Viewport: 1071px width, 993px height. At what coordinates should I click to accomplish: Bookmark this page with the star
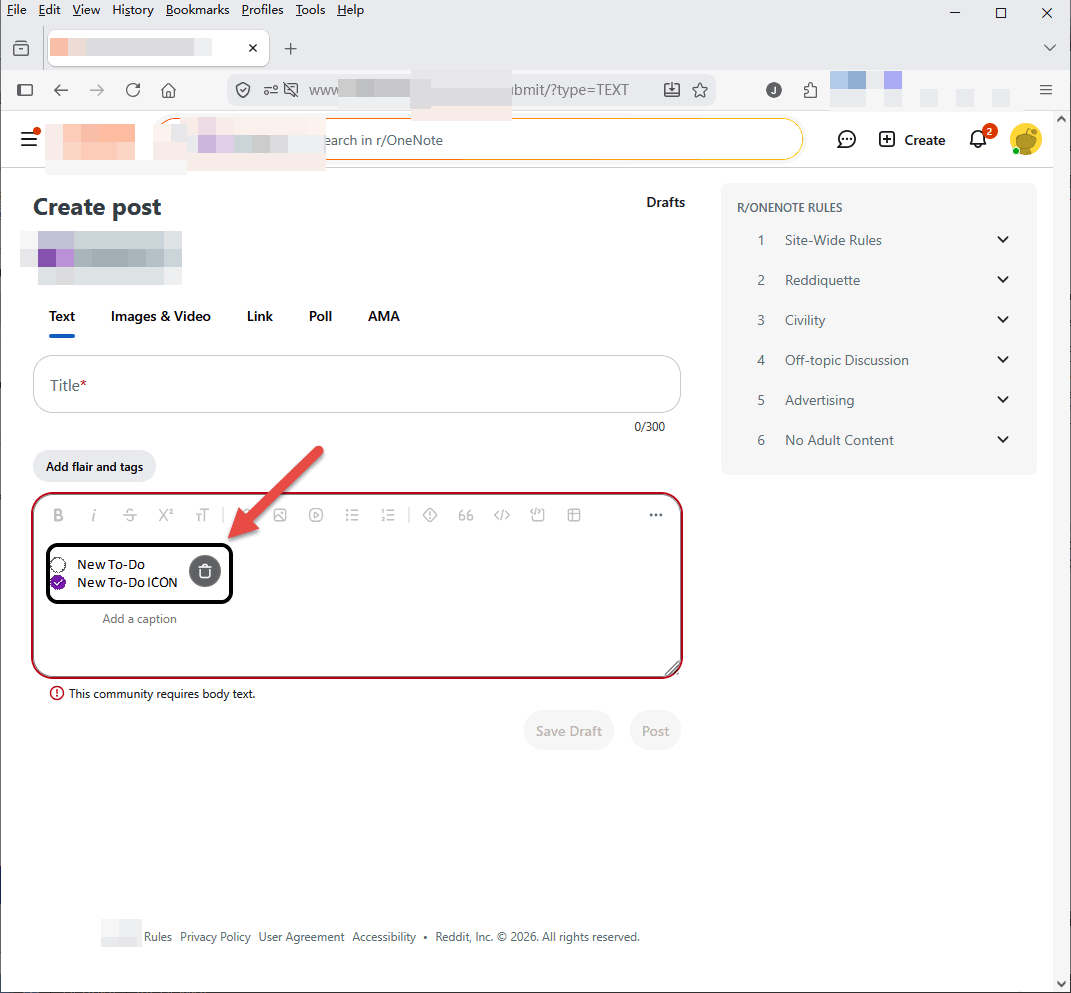pyautogui.click(x=700, y=90)
